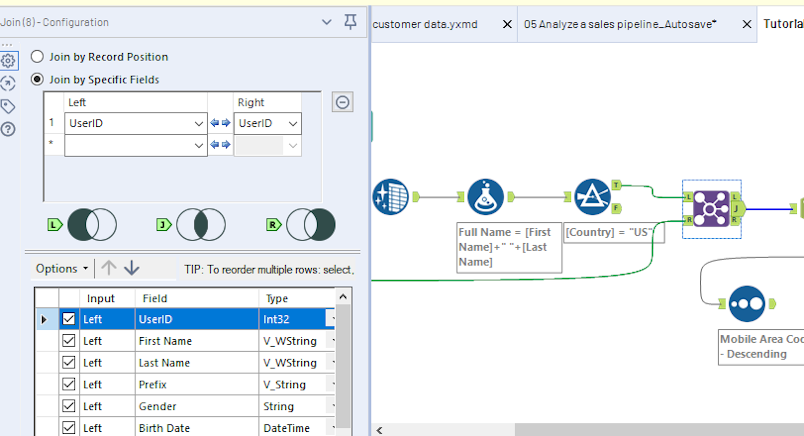Select the Data Cleansing tool on canvas
The image size is (804, 436).
coord(391,196)
